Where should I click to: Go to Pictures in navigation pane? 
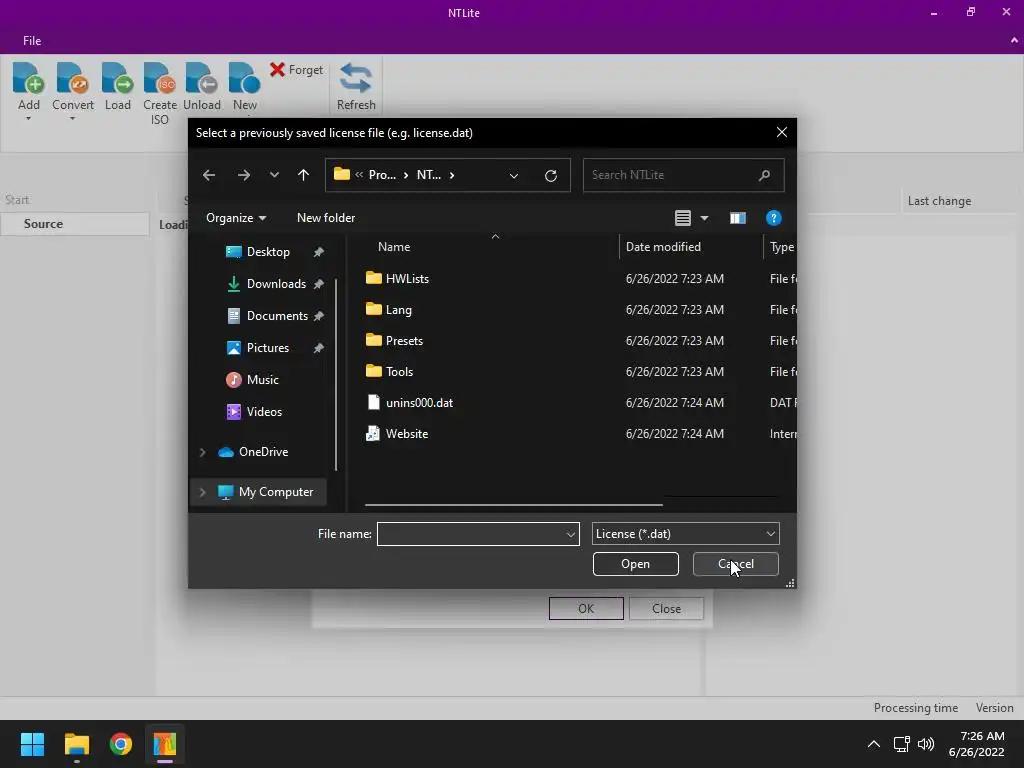coord(267,348)
